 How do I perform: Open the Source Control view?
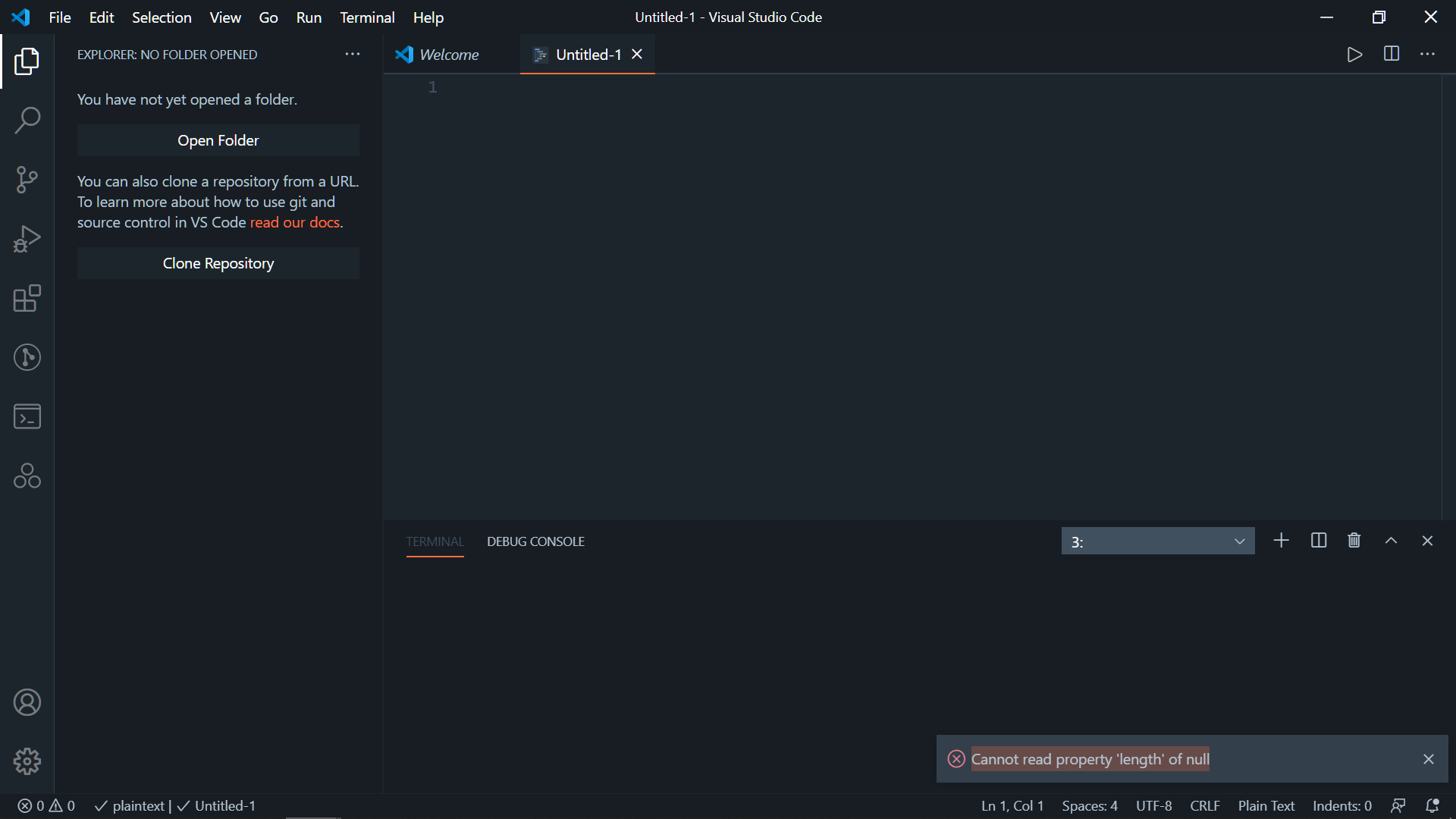[x=27, y=179]
